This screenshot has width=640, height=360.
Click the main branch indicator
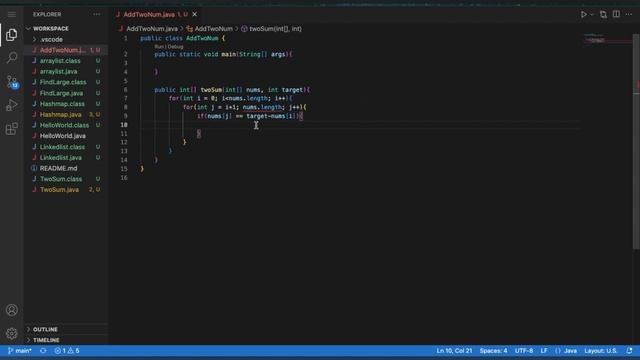(x=20, y=351)
